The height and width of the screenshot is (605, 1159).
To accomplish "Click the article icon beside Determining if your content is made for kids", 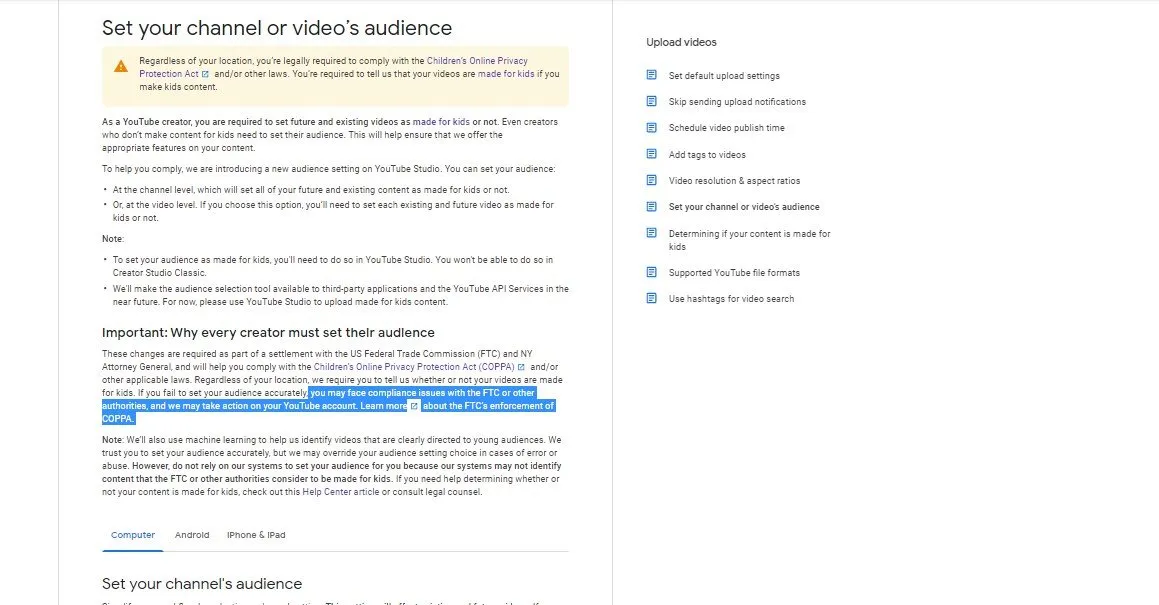I will (x=651, y=233).
